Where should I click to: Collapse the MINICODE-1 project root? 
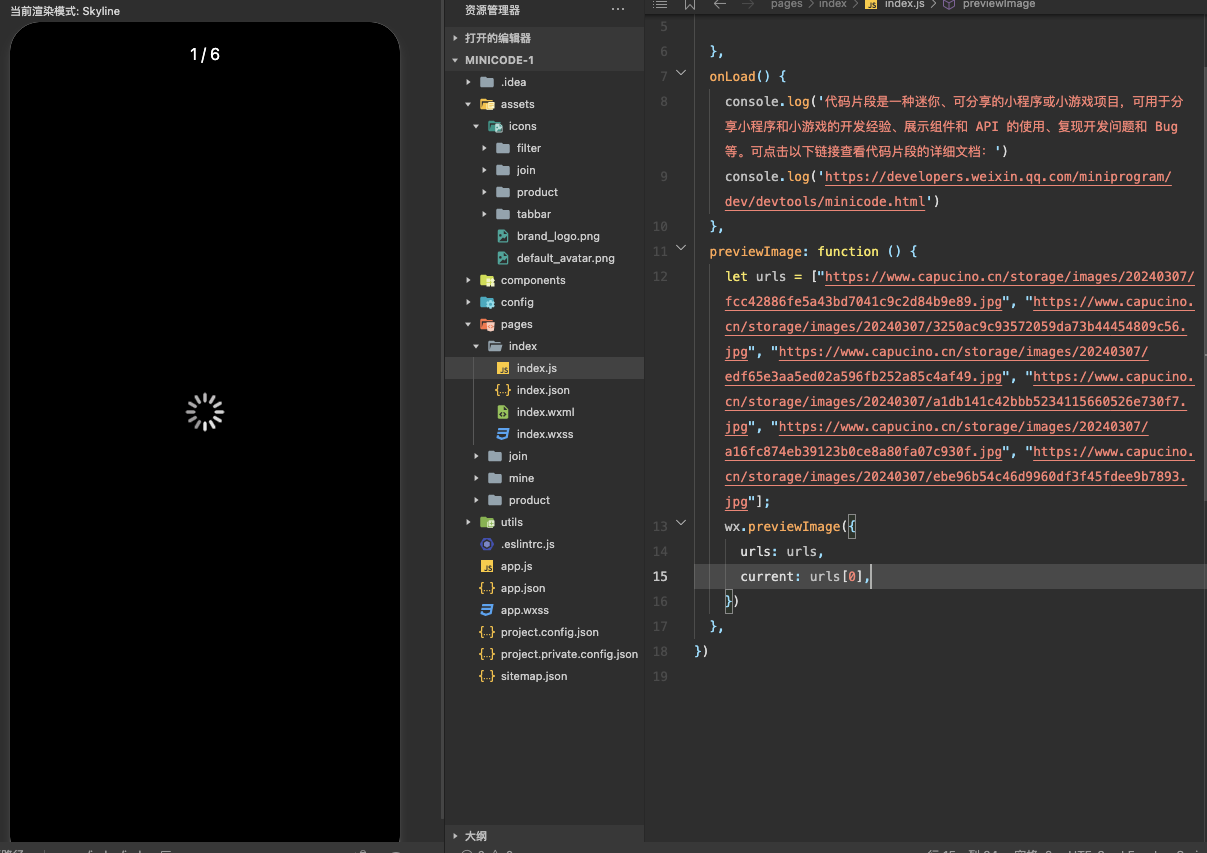coord(456,60)
